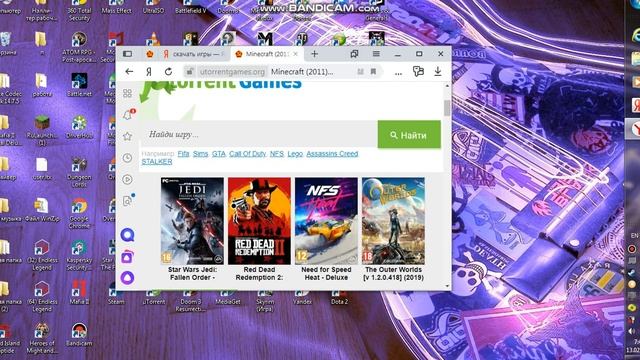
Task: Open the Sims example link
Action: (200, 153)
